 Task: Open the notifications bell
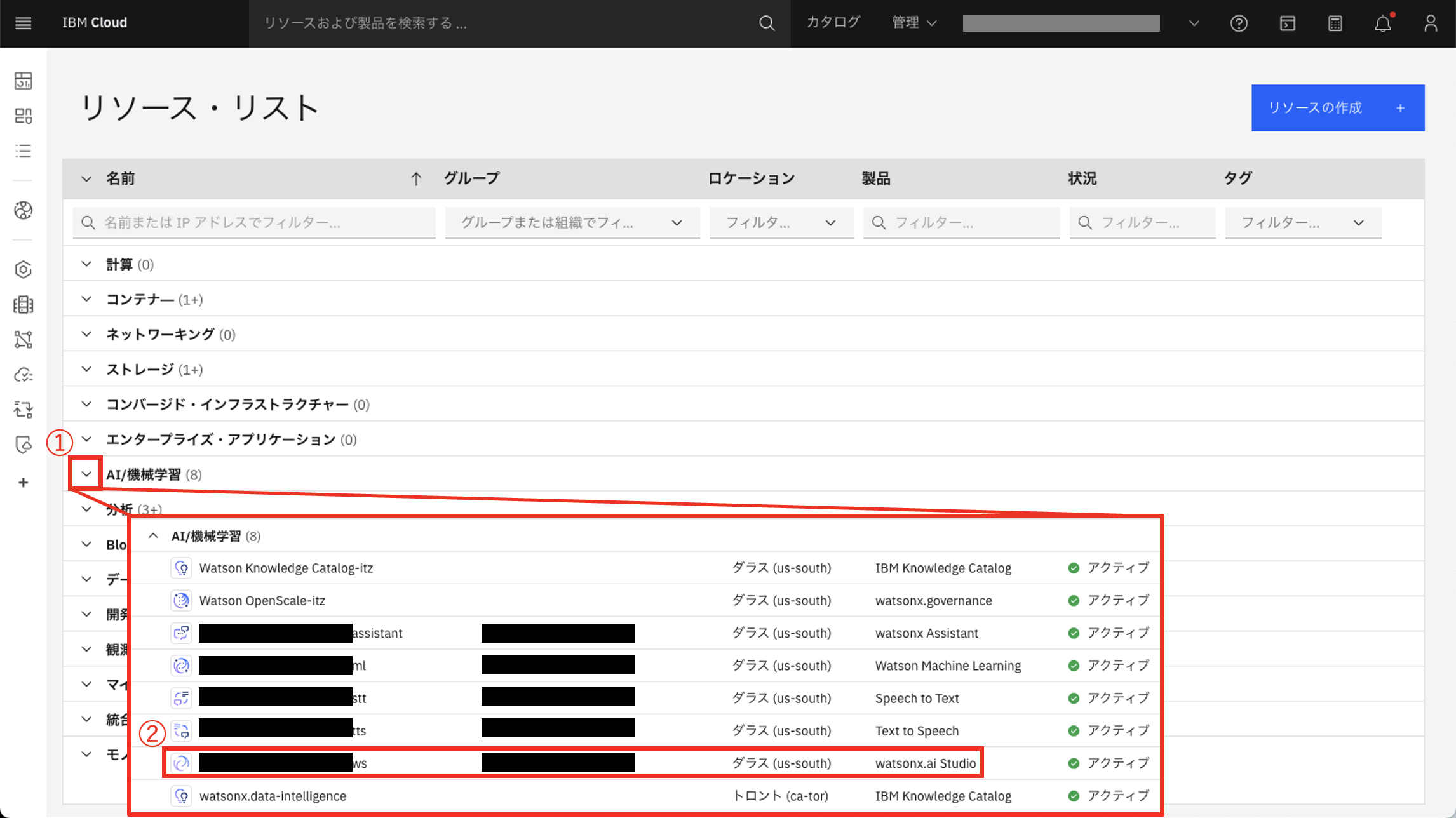tap(1383, 23)
